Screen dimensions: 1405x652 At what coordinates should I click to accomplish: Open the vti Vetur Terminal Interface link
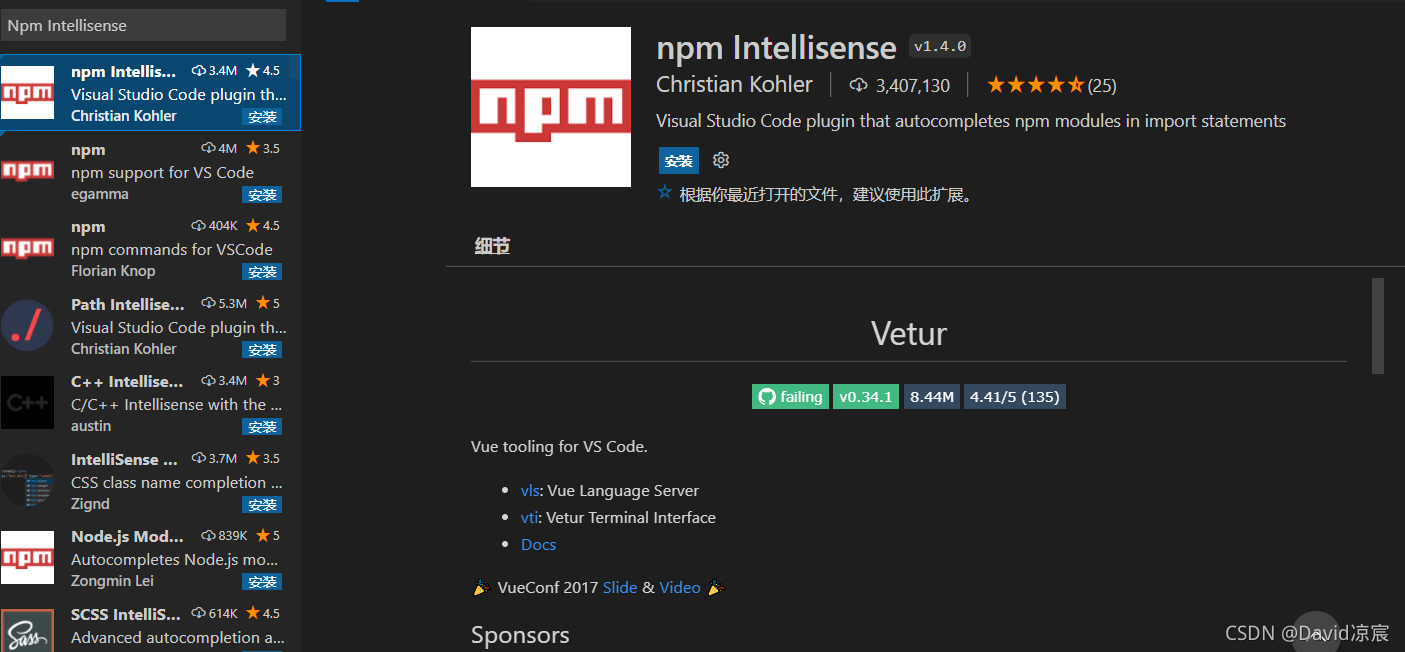529,518
